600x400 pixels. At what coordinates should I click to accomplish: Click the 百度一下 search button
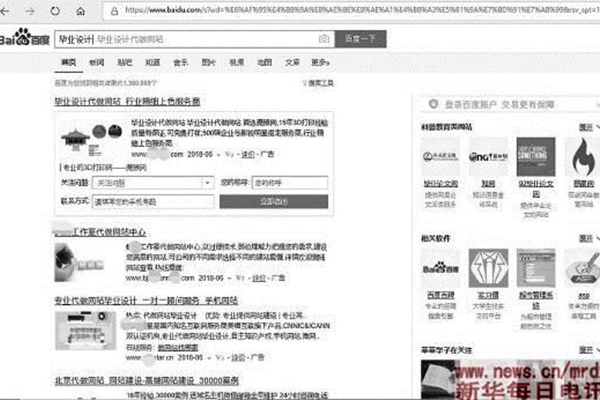click(x=360, y=39)
